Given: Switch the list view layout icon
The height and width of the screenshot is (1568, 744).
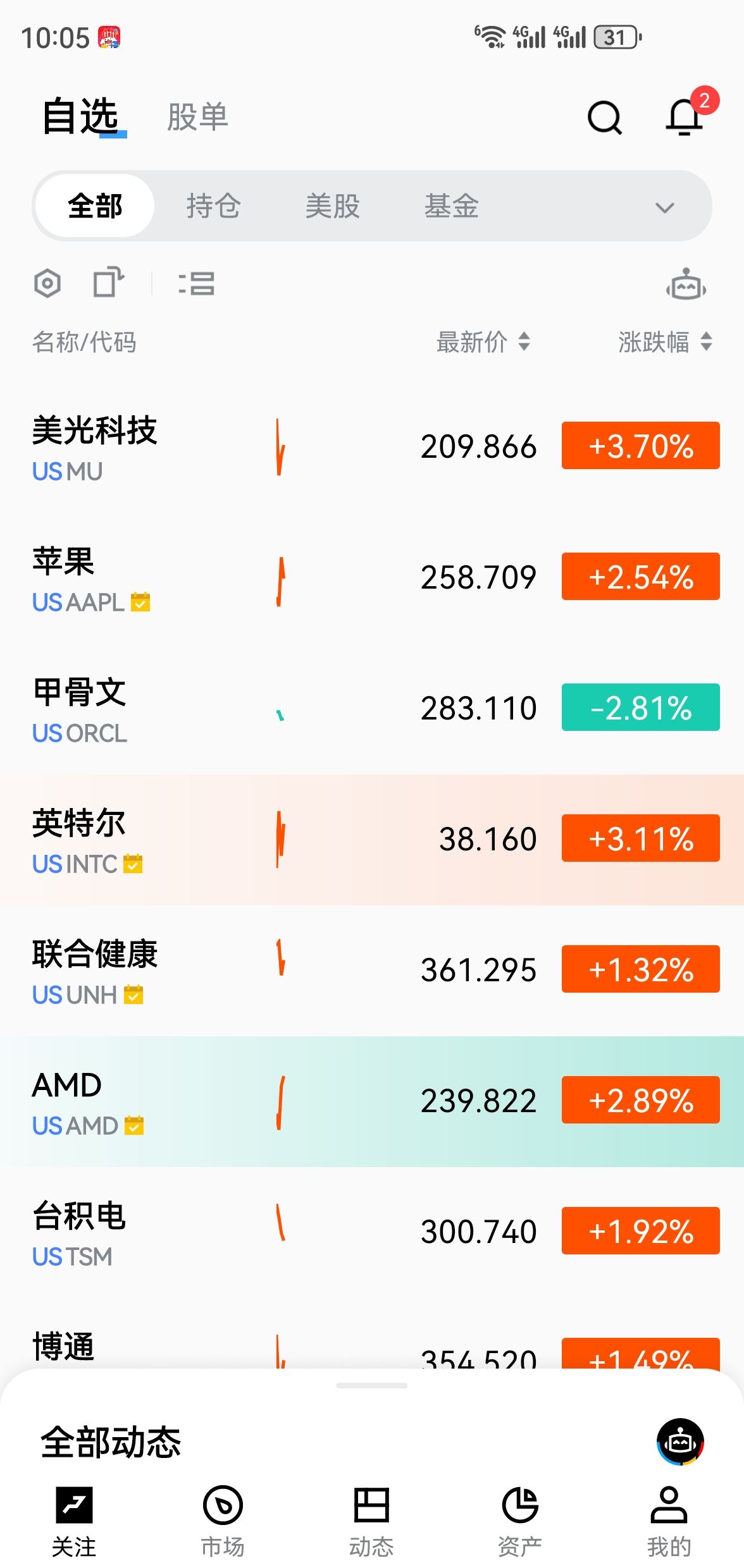Looking at the screenshot, I should click(197, 283).
